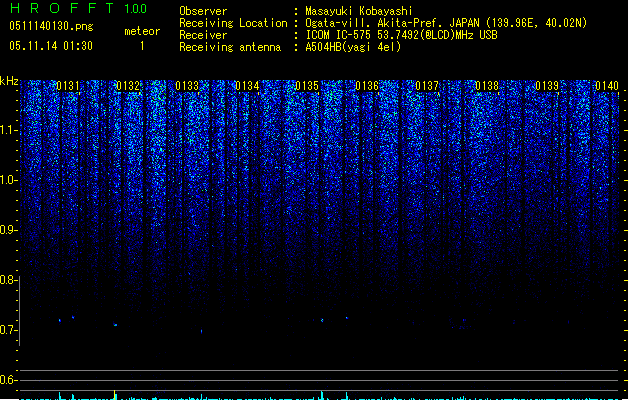Click the yellow meteor detection spike in bottom trace
Viewport: 629px width, 400px height.
tap(115, 395)
